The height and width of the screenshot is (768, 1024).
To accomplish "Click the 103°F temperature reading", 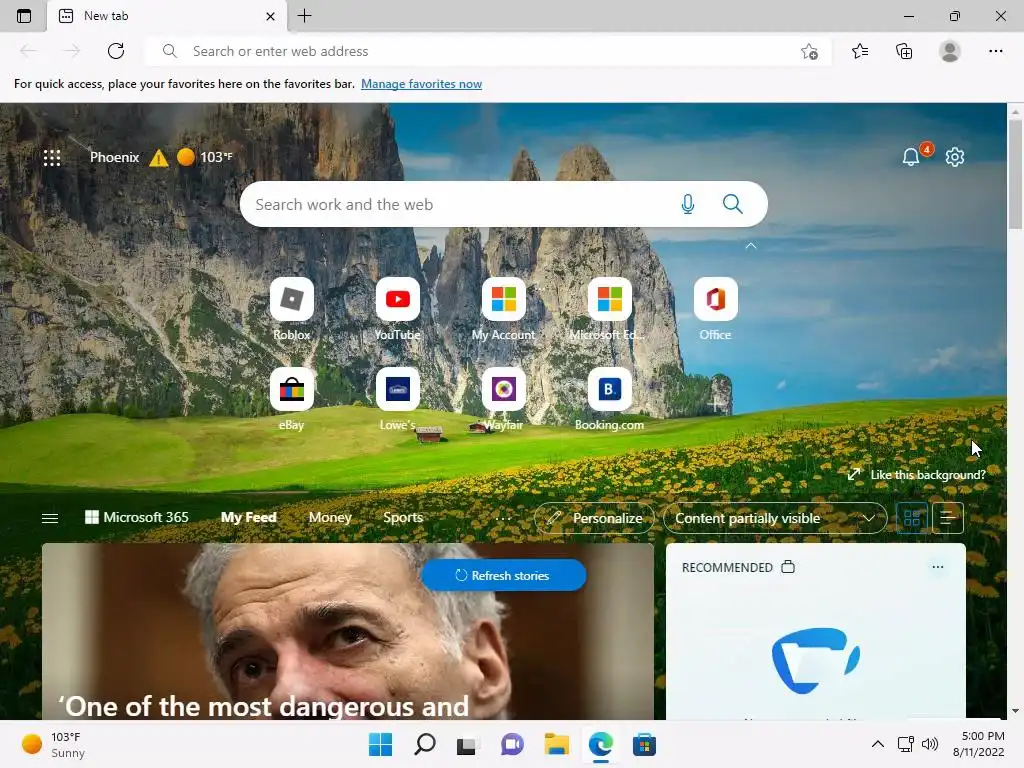I will coord(216,157).
